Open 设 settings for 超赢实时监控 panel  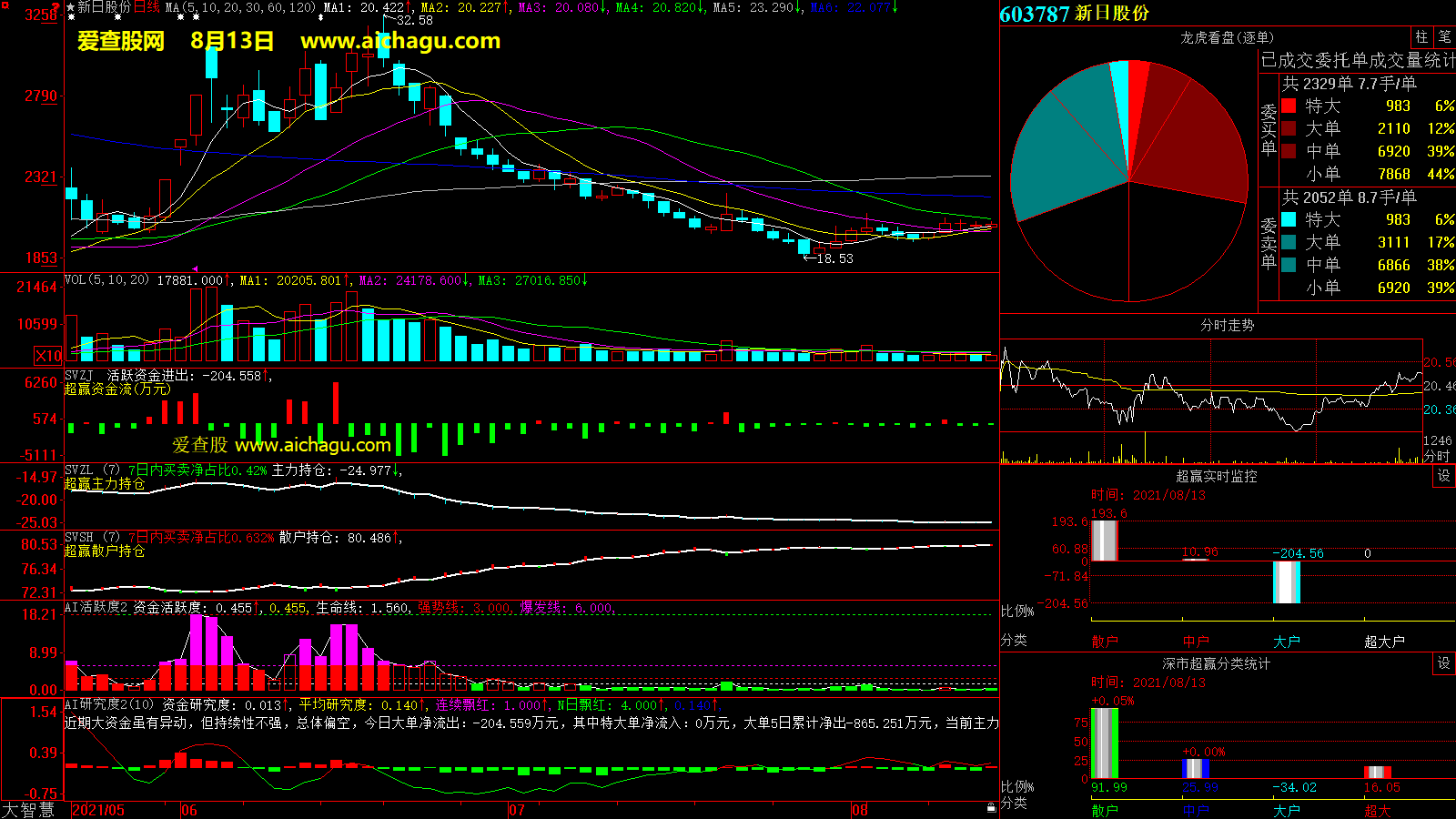(x=1443, y=476)
